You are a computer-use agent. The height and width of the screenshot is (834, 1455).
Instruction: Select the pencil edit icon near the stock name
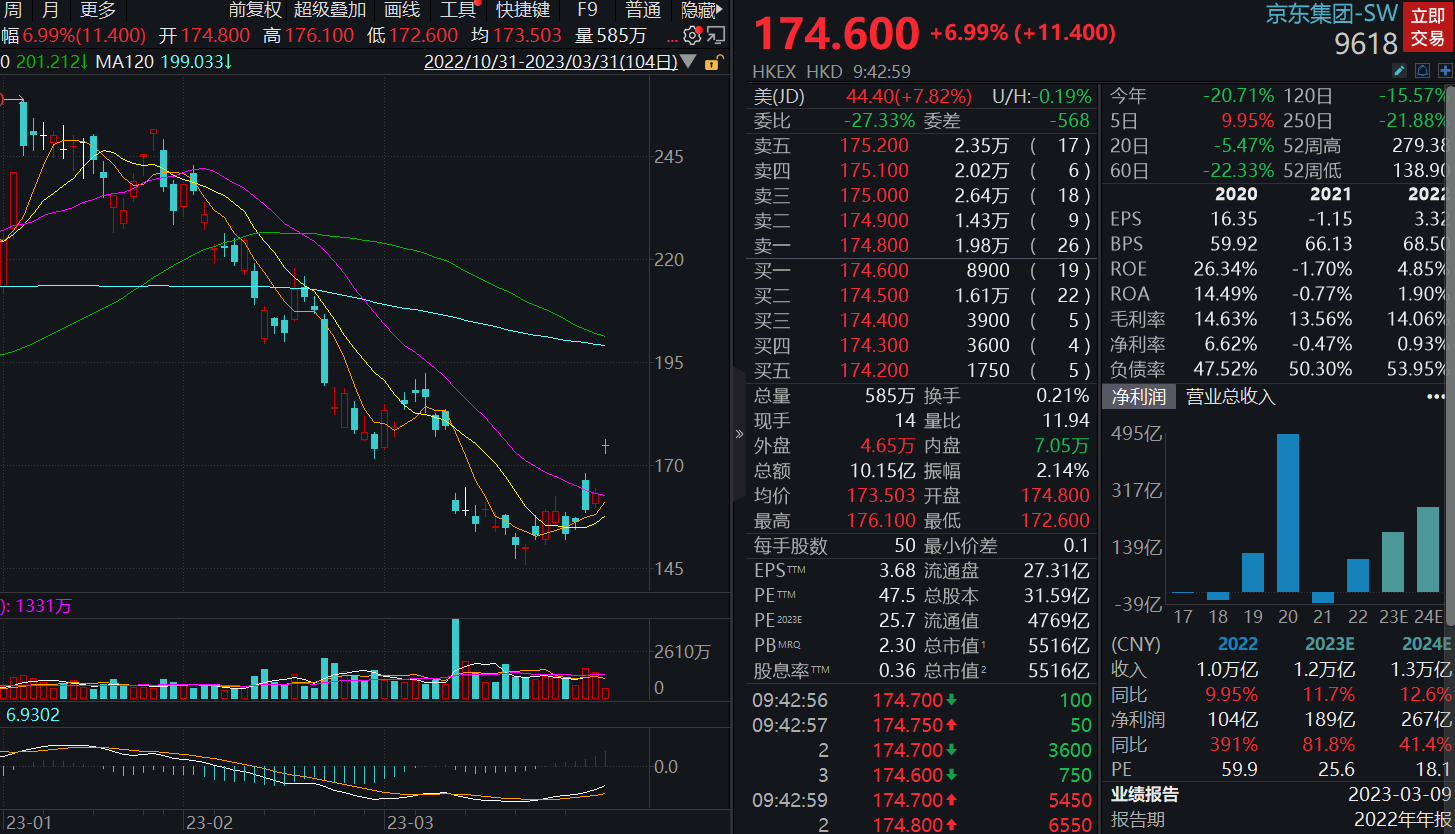1399,70
